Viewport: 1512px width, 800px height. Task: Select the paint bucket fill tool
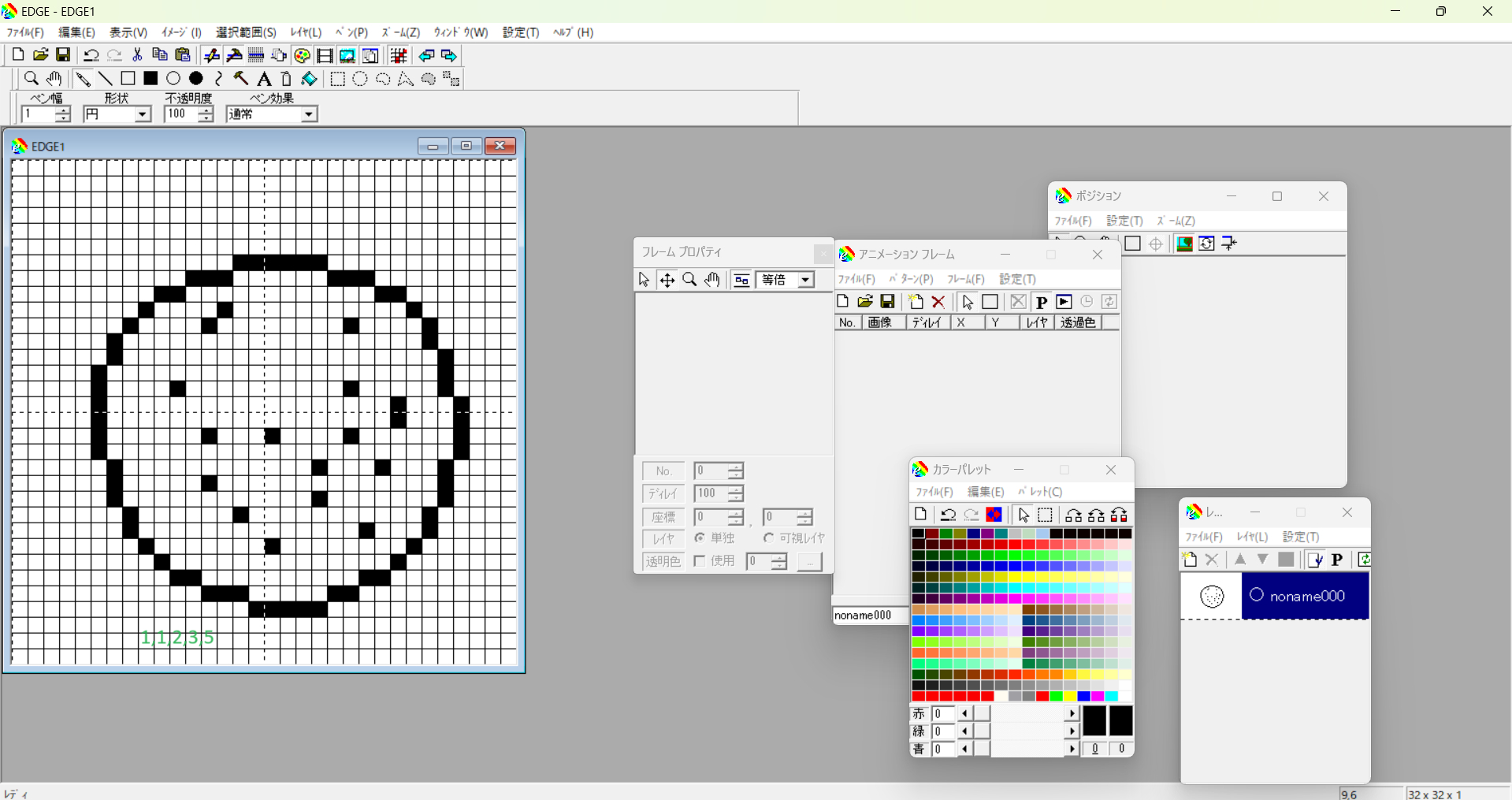coord(310,79)
